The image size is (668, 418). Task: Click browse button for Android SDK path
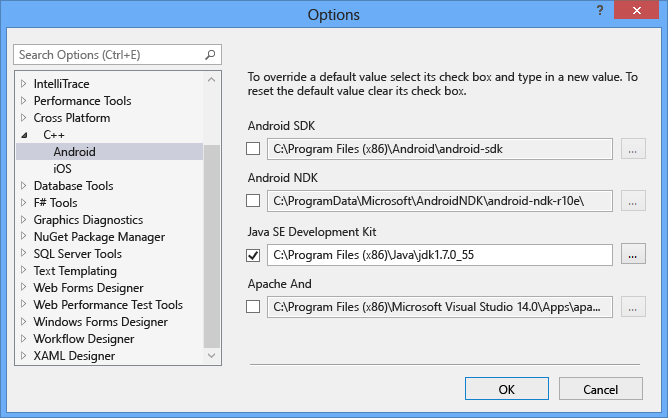click(x=632, y=149)
